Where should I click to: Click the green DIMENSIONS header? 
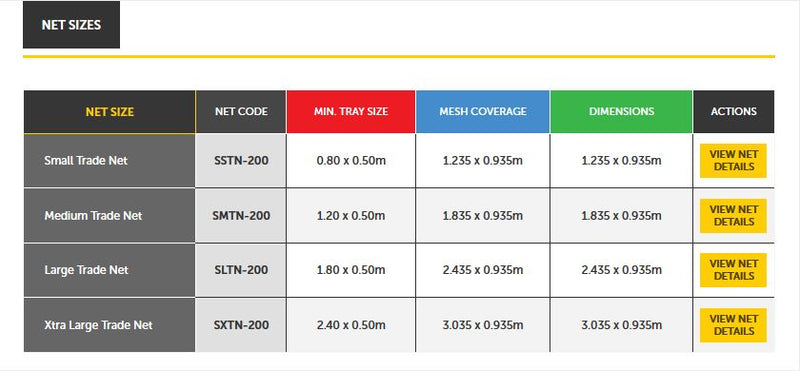point(621,112)
